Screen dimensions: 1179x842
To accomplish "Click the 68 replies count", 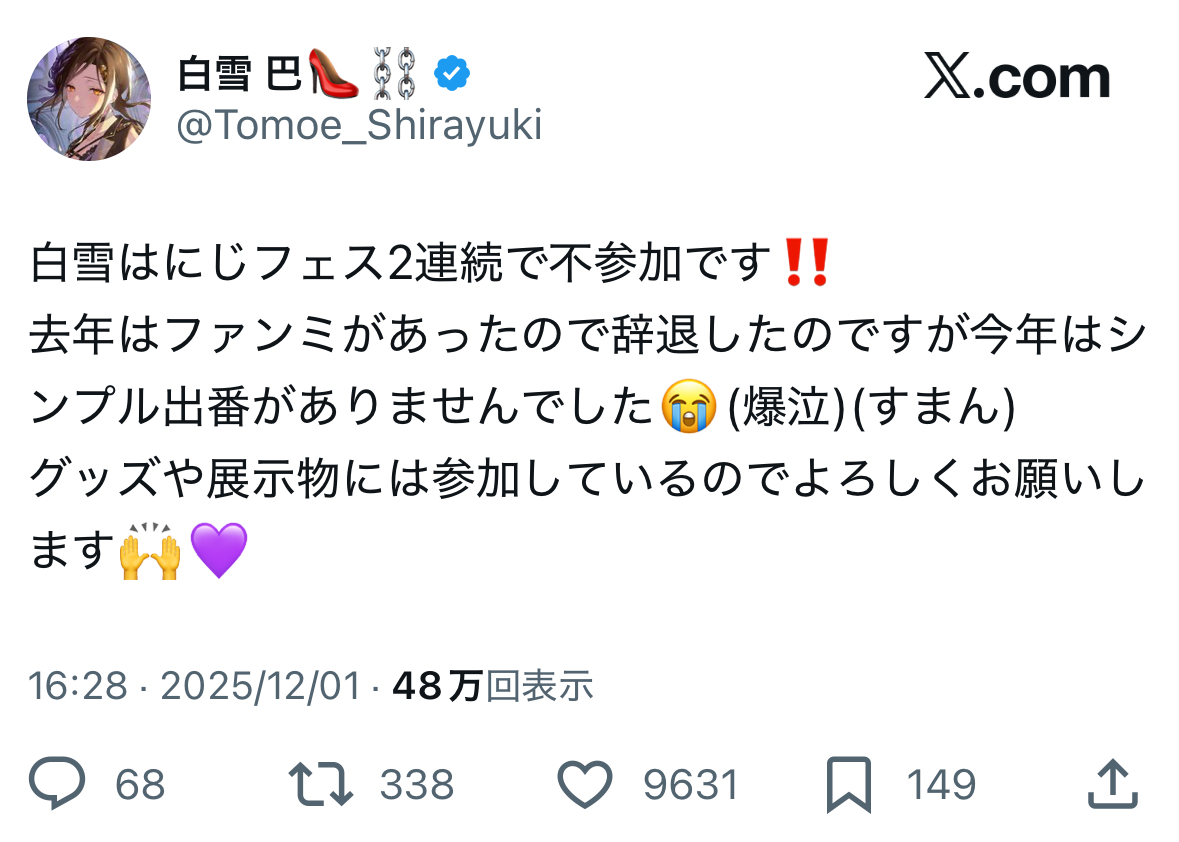I will [140, 785].
